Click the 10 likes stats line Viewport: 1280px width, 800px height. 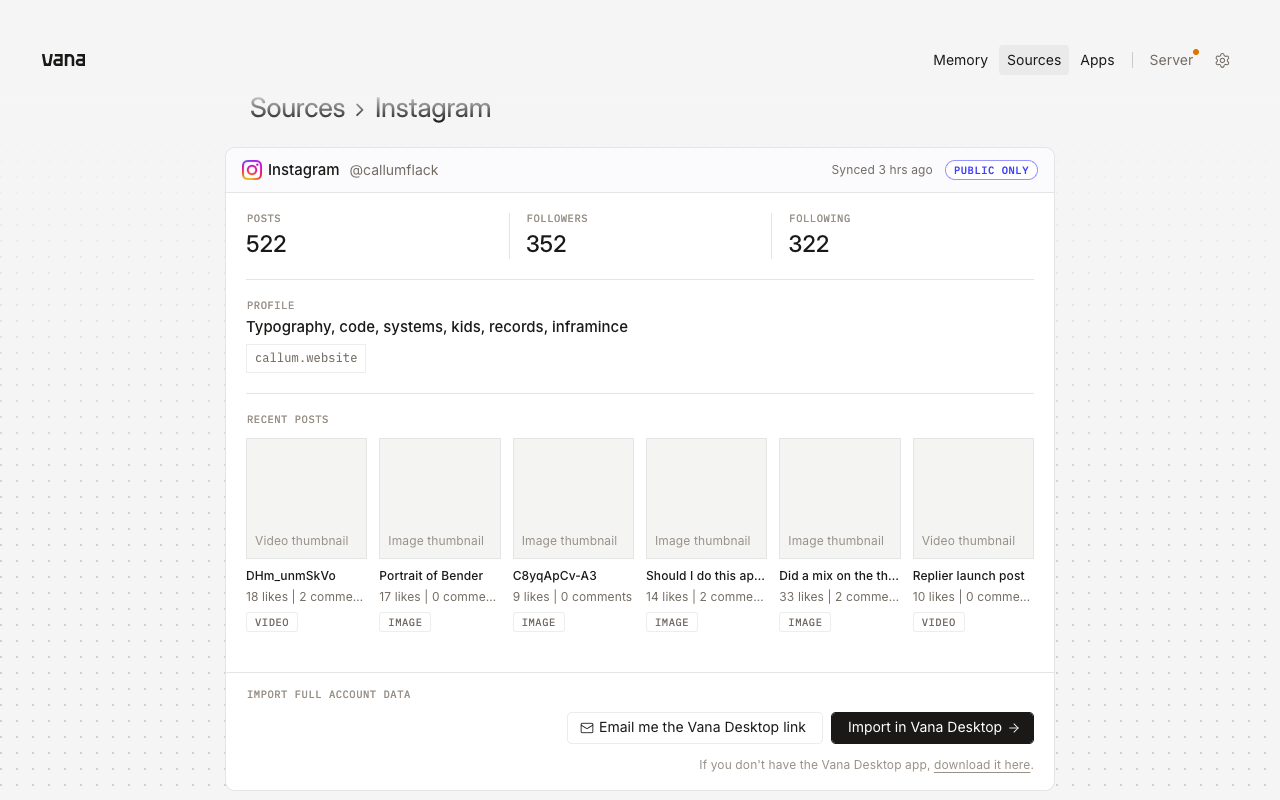pyautogui.click(x=972, y=597)
